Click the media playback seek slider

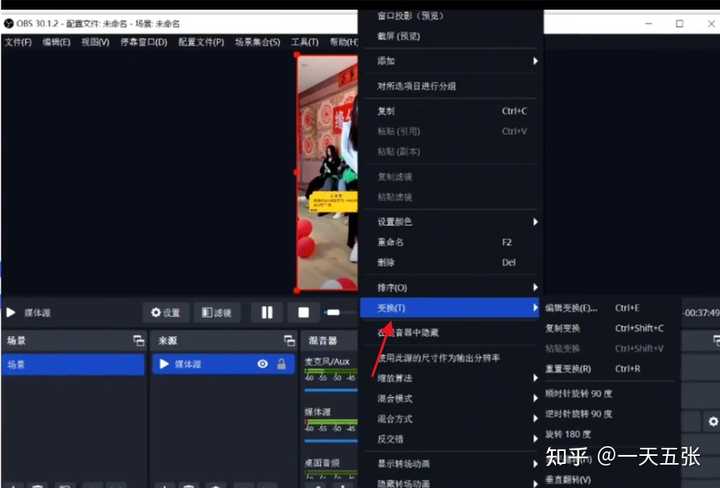[x=341, y=313]
